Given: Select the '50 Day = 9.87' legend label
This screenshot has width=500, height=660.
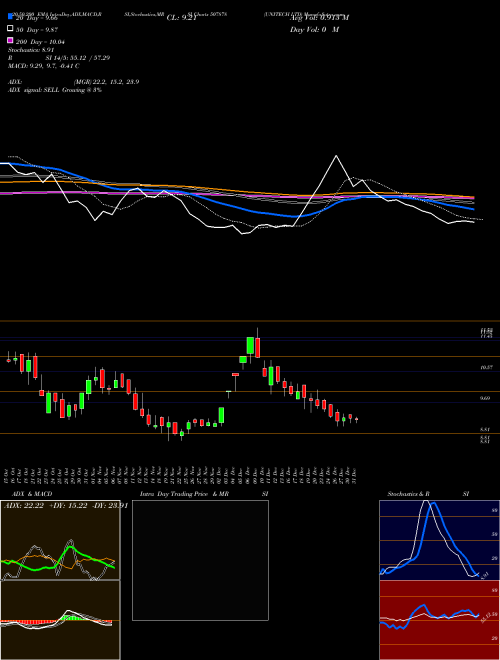Looking at the screenshot, I should [x=37, y=30].
